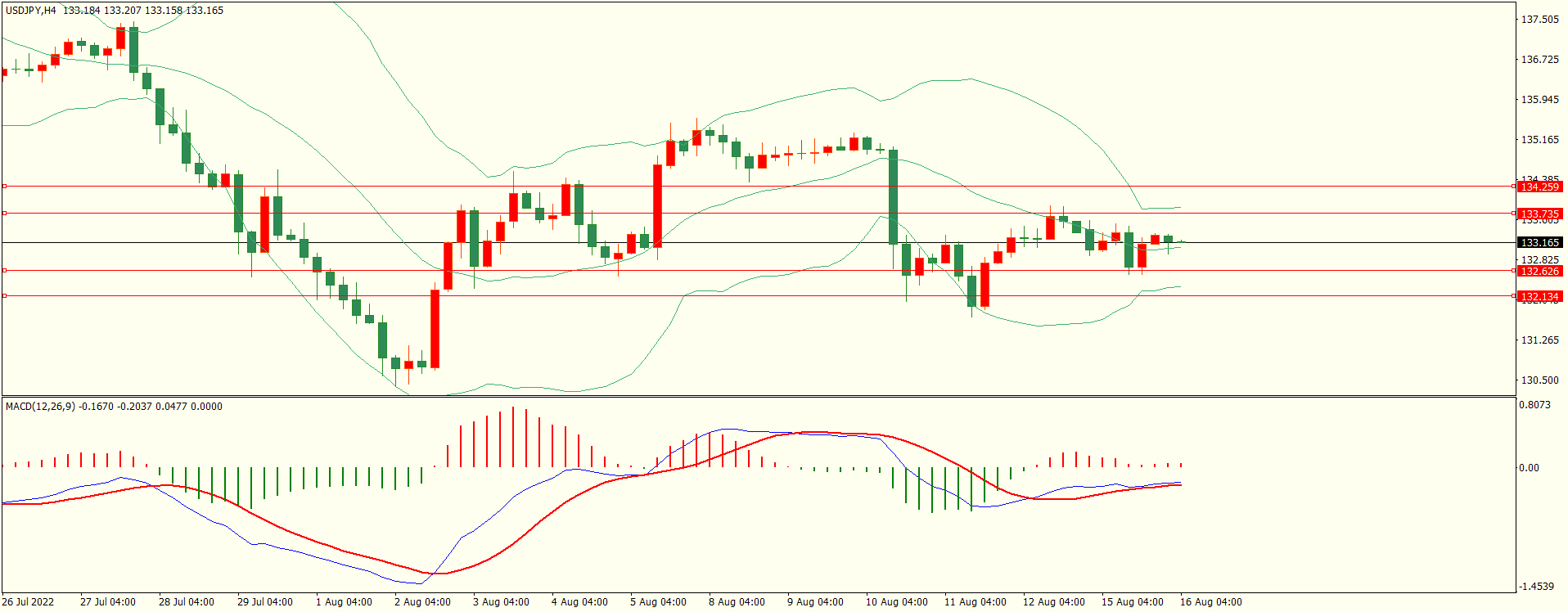
Task: Select the 16 Aug 04:00 date label
Action: coord(1210,602)
